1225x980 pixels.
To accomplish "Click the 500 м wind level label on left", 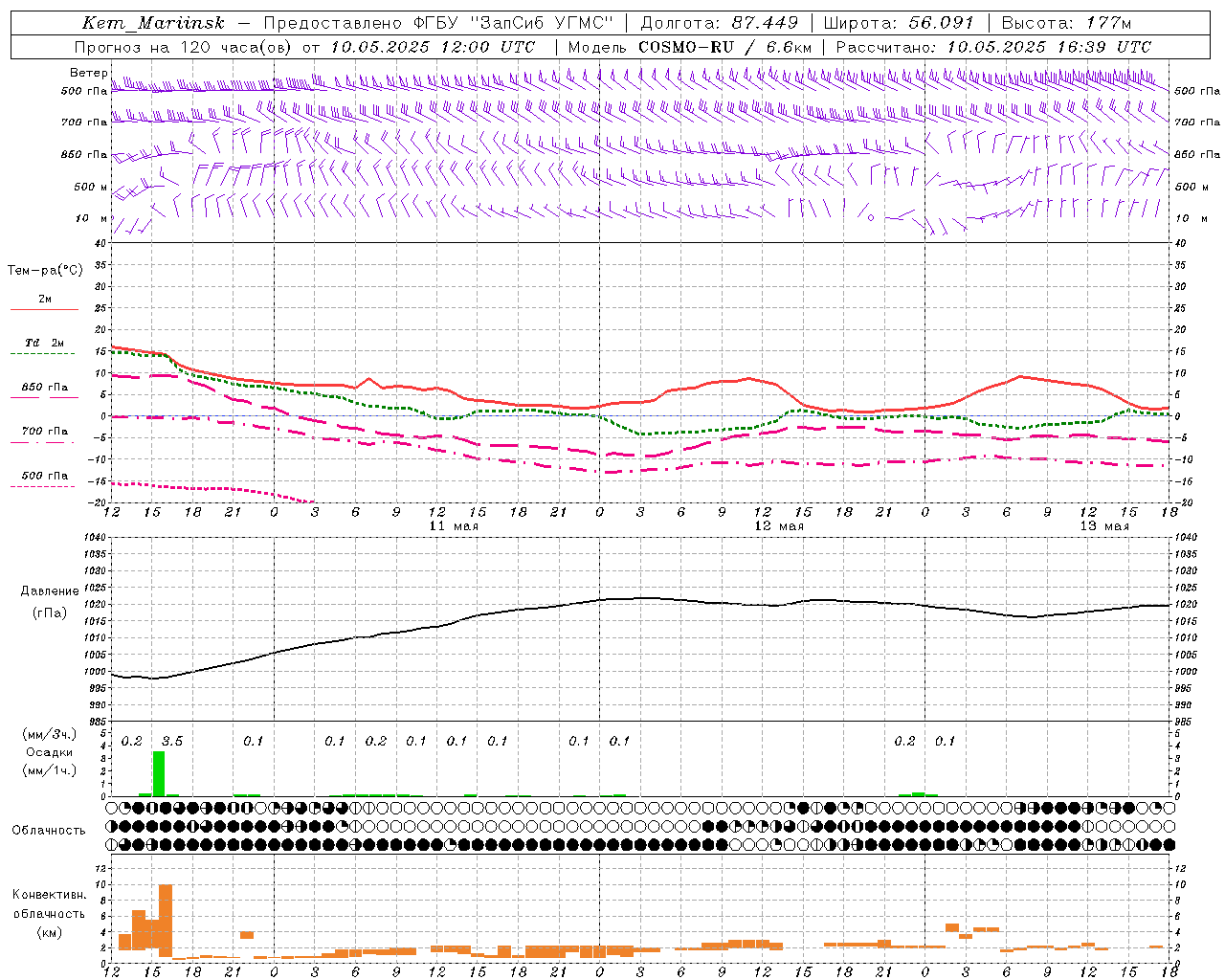I will [91, 187].
